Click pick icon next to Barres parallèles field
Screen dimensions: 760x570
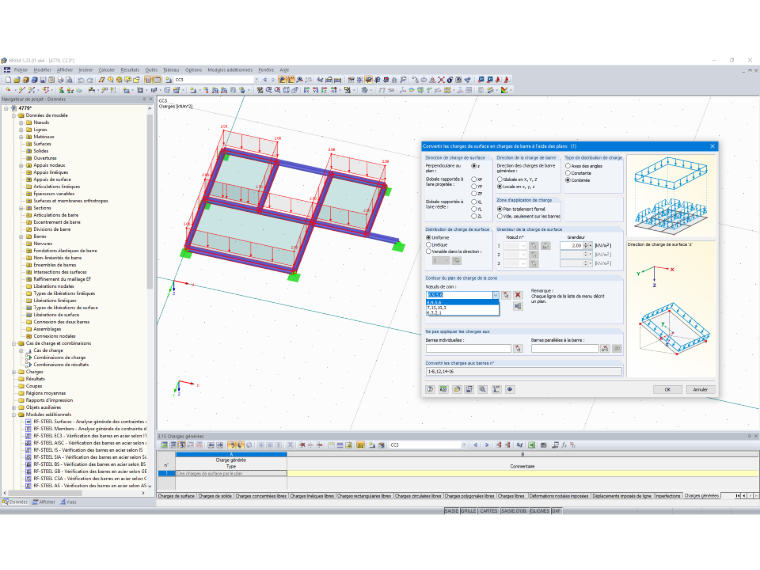(x=605, y=348)
